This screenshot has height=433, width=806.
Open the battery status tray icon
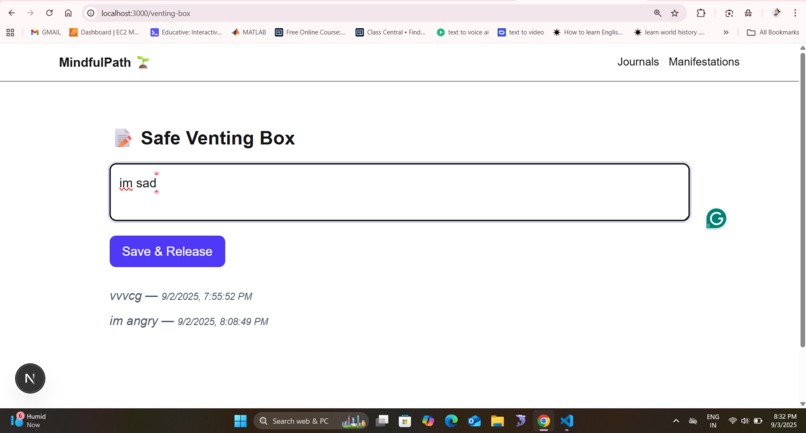(758, 421)
